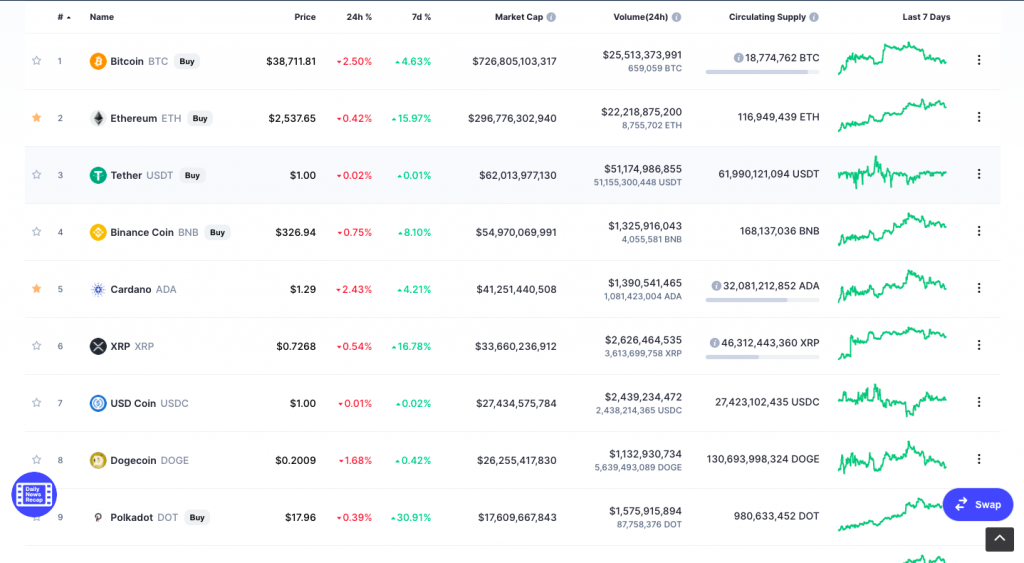Open Ethereum 7-day sparkline chart
The image size is (1024, 563).
click(x=892, y=116)
